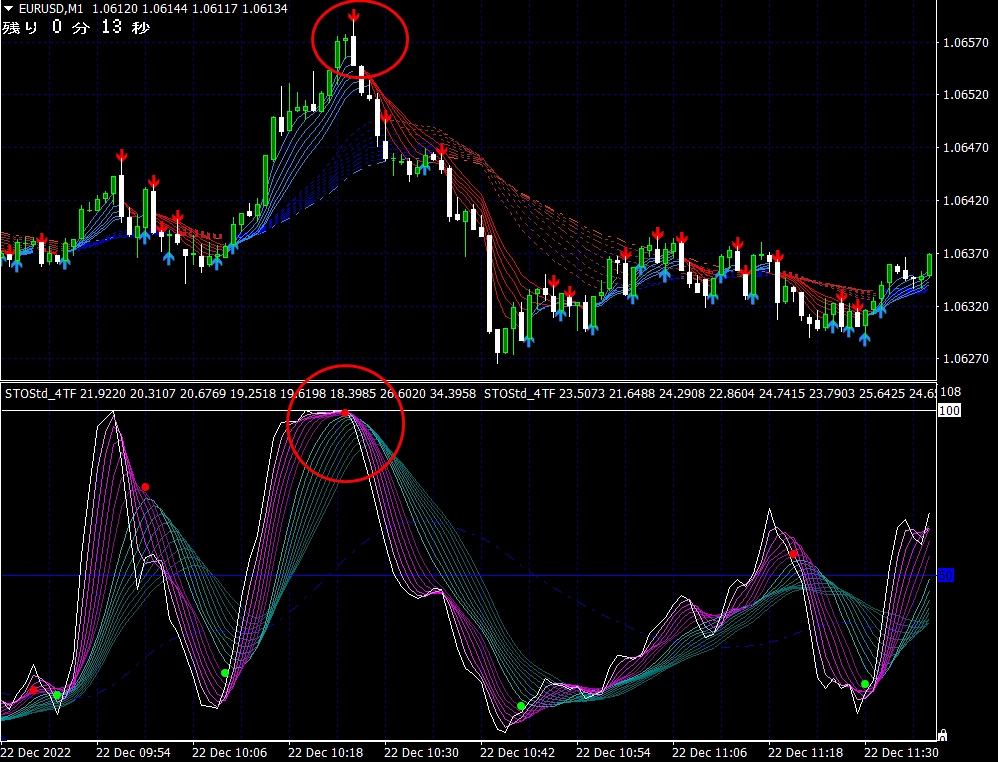Click the first STOStd_4TF indicator label
Screen dimensions: 998x762
pyautogui.click(x=41, y=394)
